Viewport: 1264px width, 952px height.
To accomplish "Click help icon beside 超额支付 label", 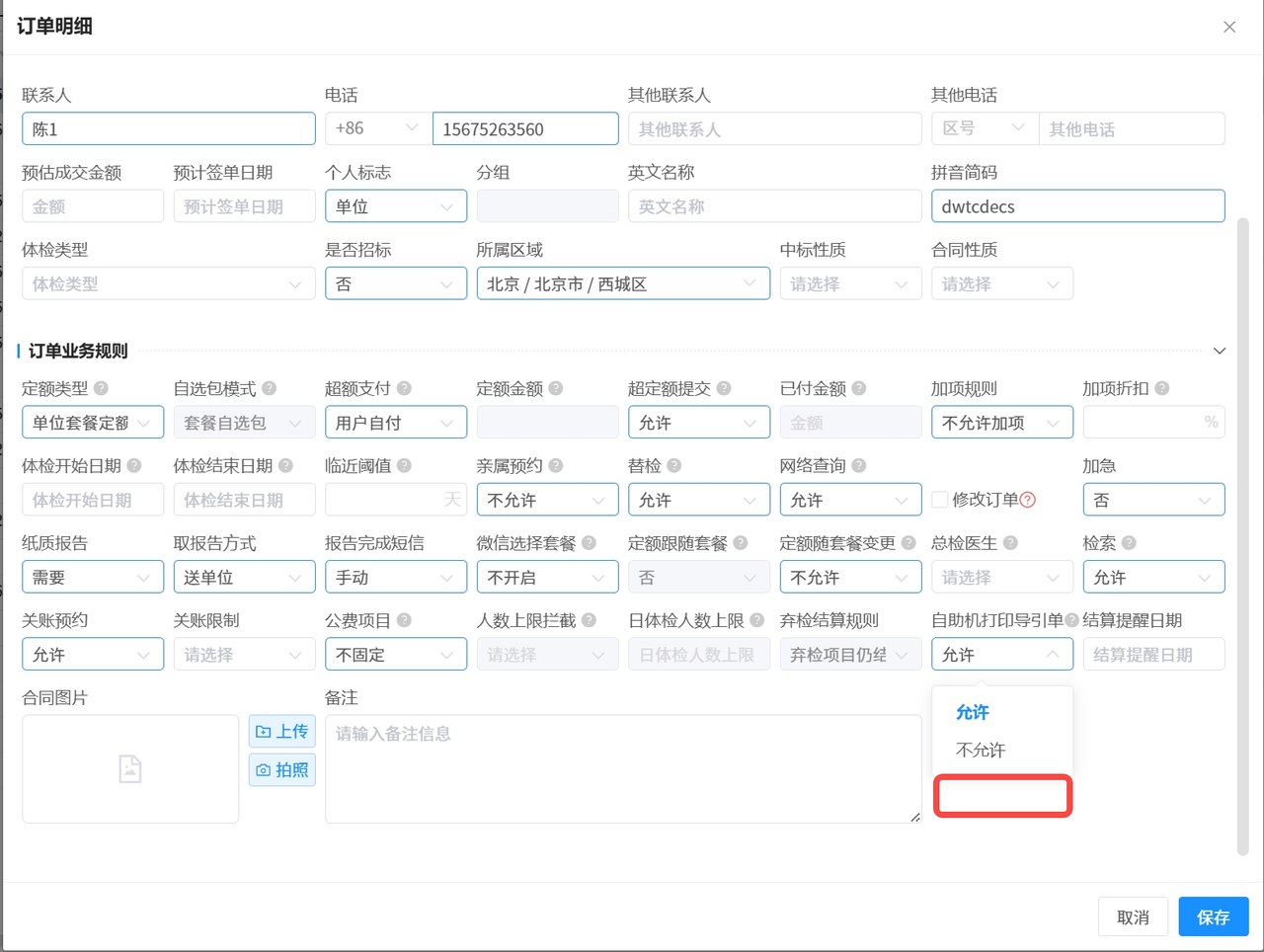I will coord(404,389).
